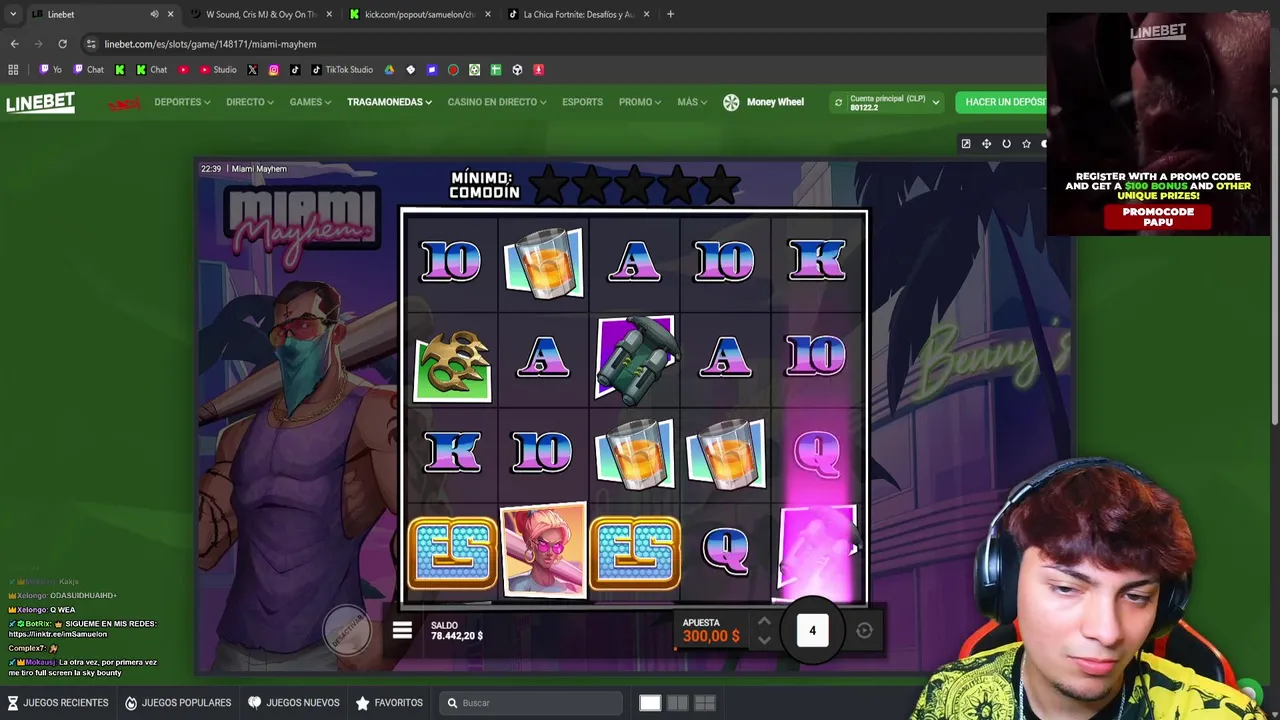
Task: Open JUEGOS RECIENTES tab
Action: click(x=58, y=703)
